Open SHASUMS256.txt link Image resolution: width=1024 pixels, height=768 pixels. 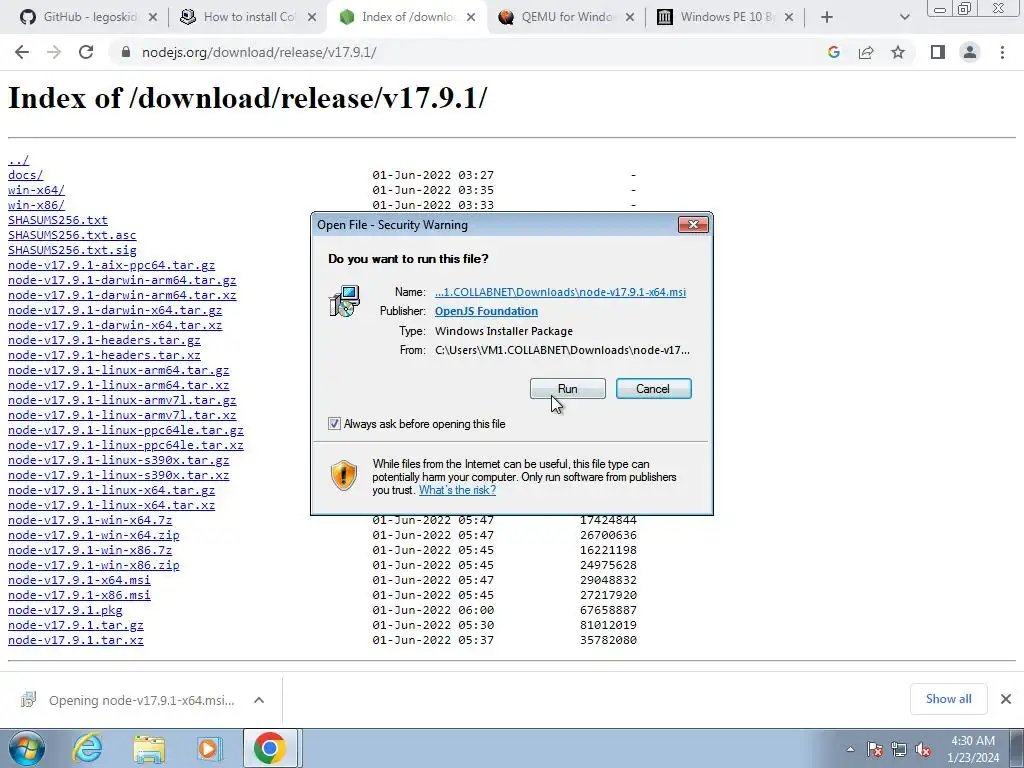click(57, 220)
